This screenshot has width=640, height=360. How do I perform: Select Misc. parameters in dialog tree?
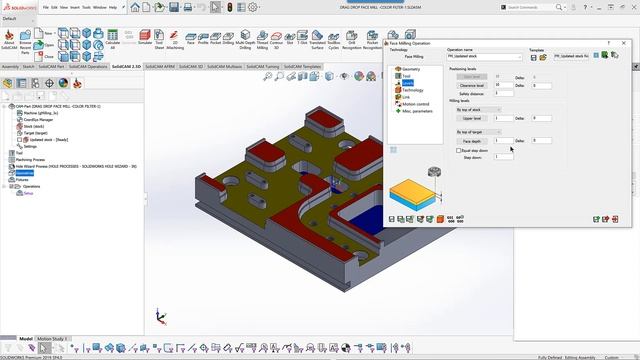click(417, 111)
